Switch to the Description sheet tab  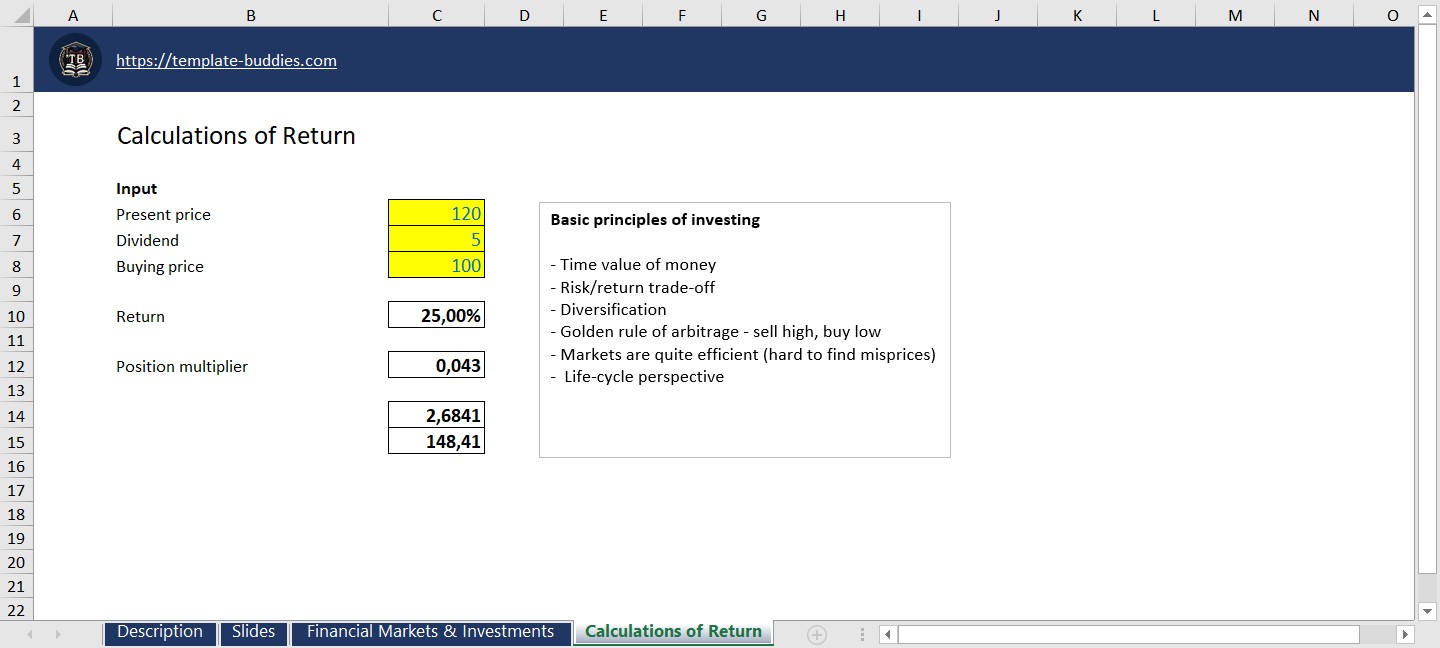point(160,632)
